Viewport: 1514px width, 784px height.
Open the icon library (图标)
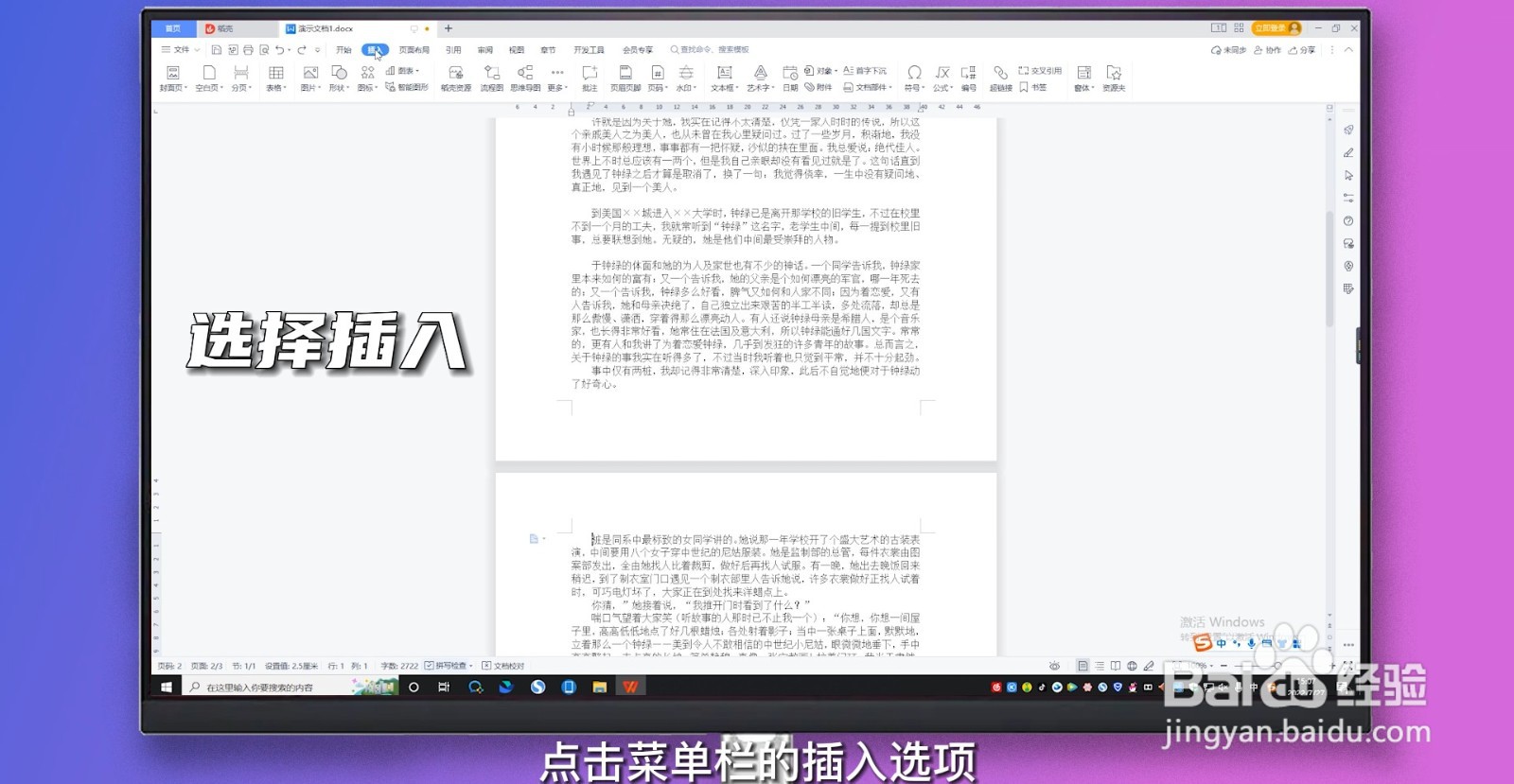[367, 78]
